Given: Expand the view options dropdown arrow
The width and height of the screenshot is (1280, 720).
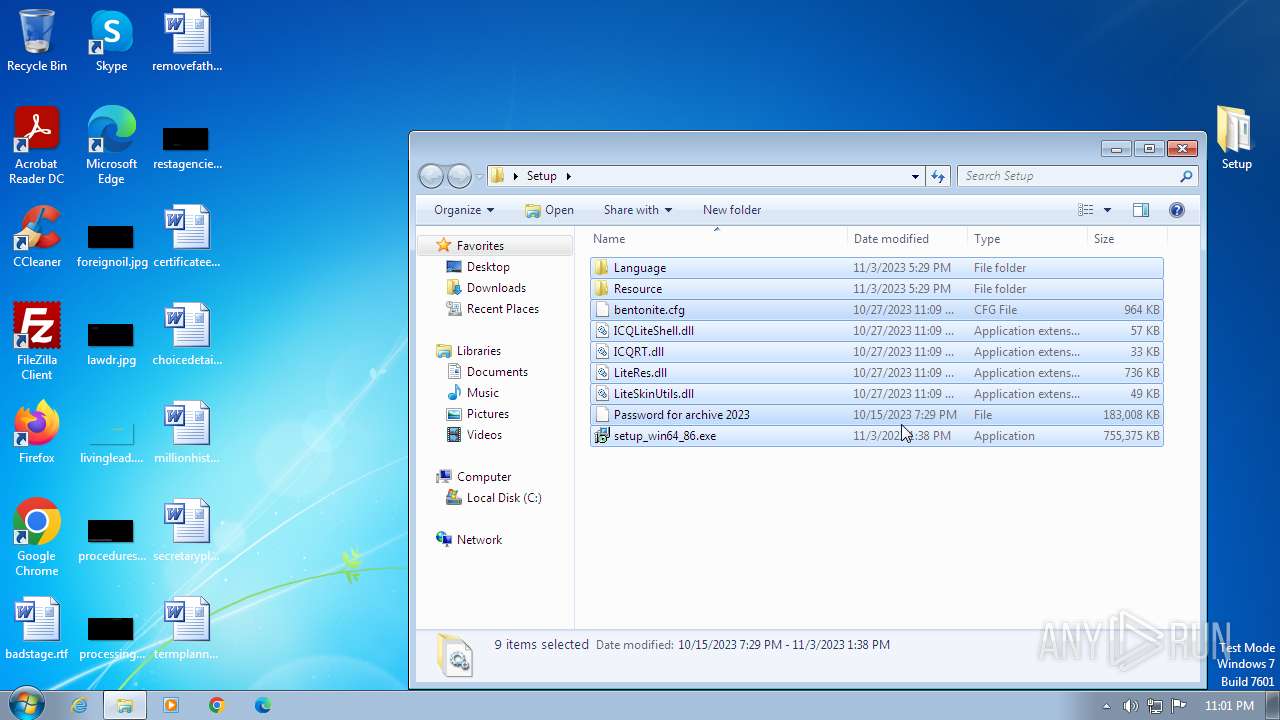Looking at the screenshot, I should click(x=1107, y=210).
